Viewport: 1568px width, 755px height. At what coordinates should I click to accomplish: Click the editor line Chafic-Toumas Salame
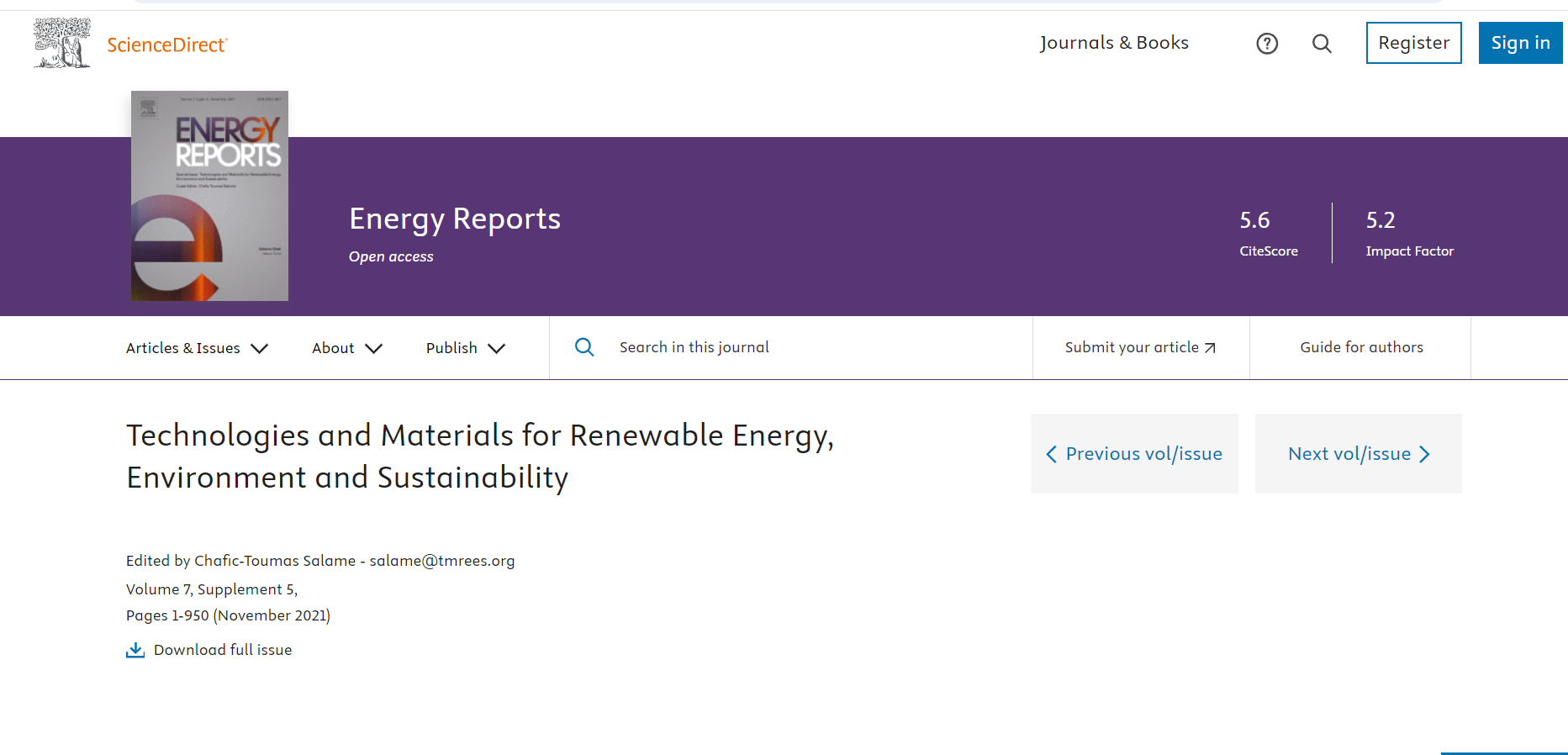tap(320, 561)
